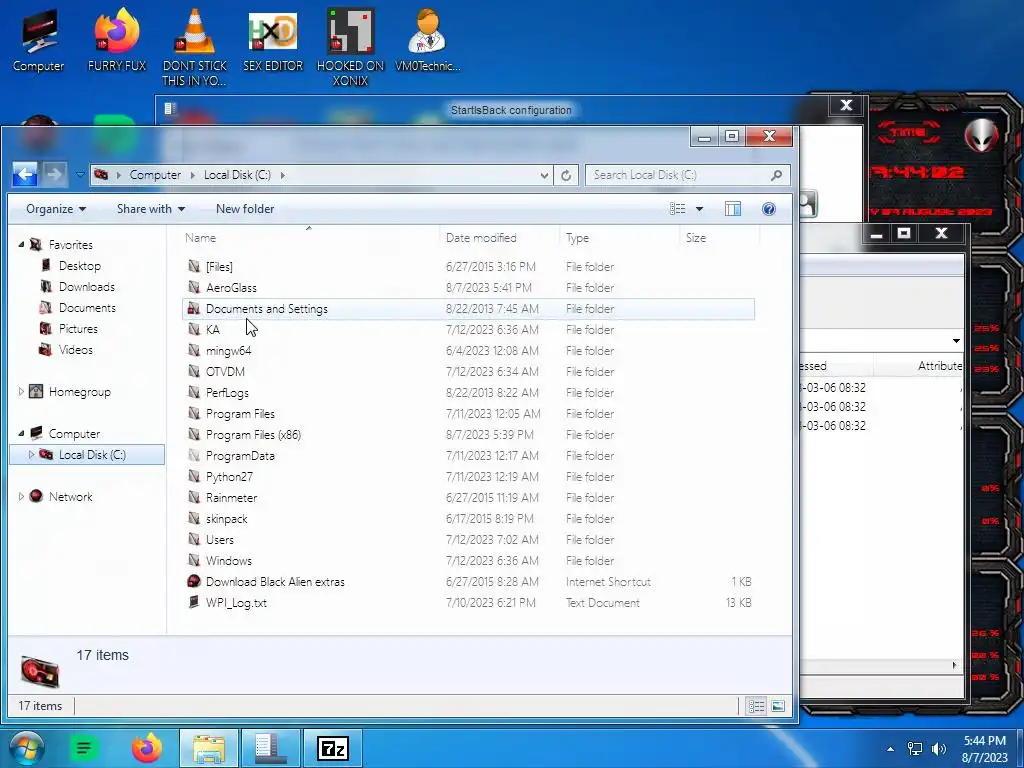Open the Computer desktop icon

tap(38, 40)
